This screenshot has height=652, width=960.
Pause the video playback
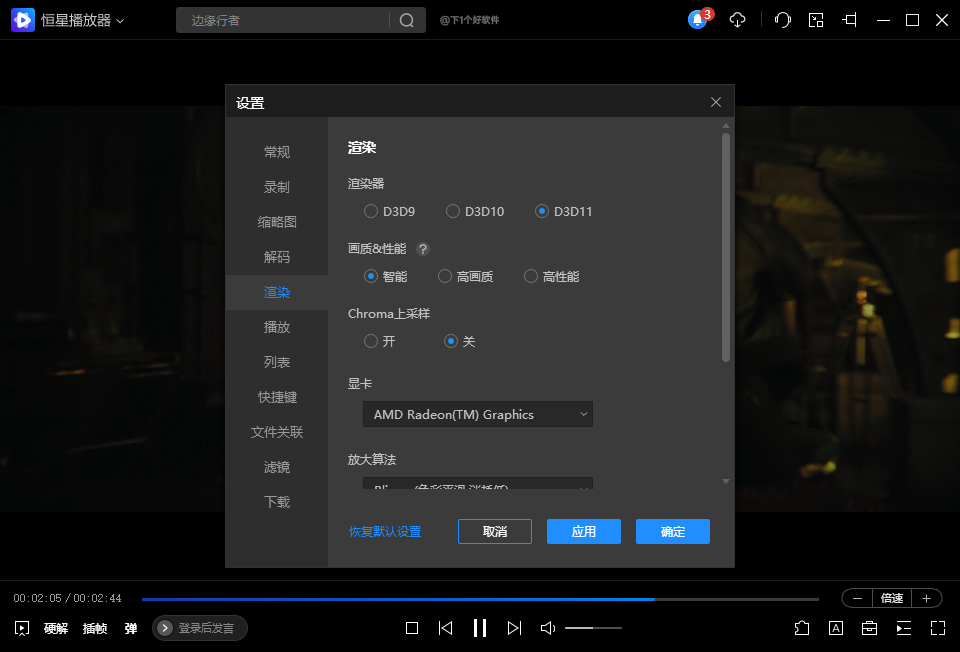point(480,628)
